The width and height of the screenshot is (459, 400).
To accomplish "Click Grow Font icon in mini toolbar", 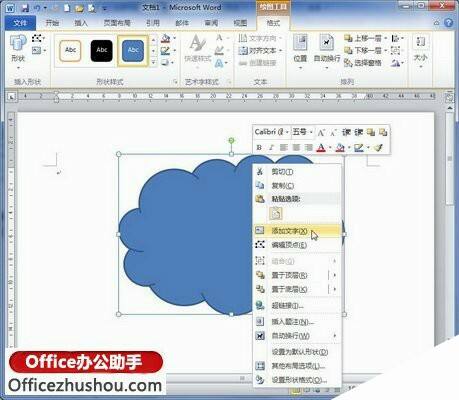I will click(321, 132).
